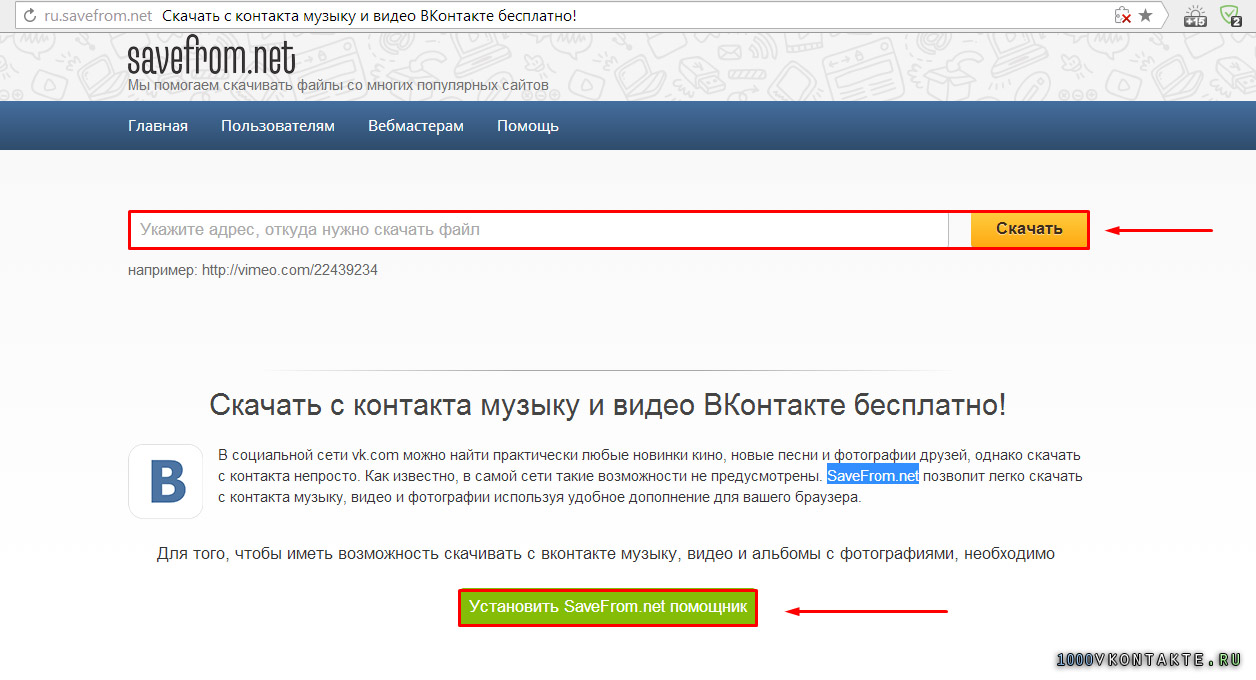Click Установить SaveFrom.net помощник button
Image resolution: width=1256 pixels, height=680 pixels.
pyautogui.click(x=608, y=607)
